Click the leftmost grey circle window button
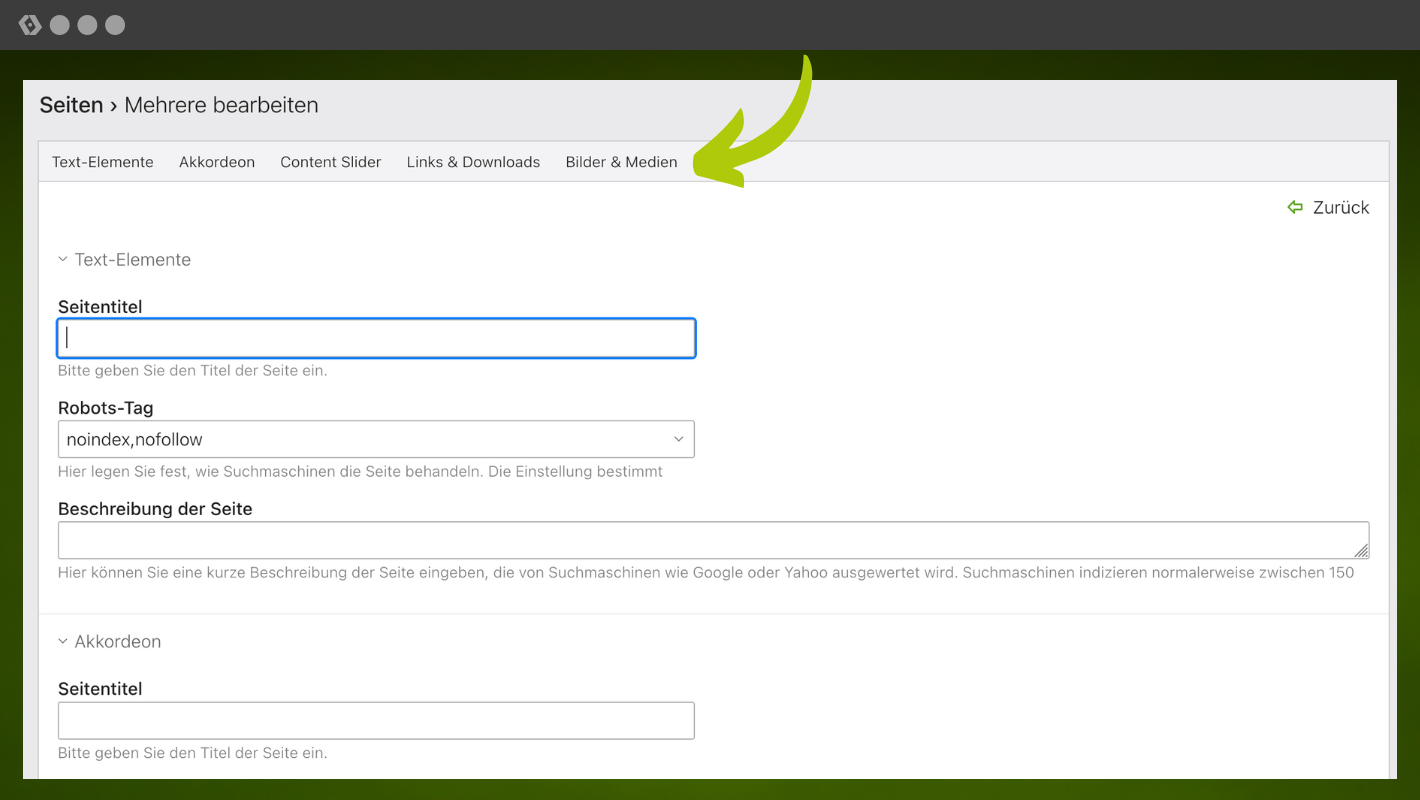The width and height of the screenshot is (1420, 800). (60, 25)
